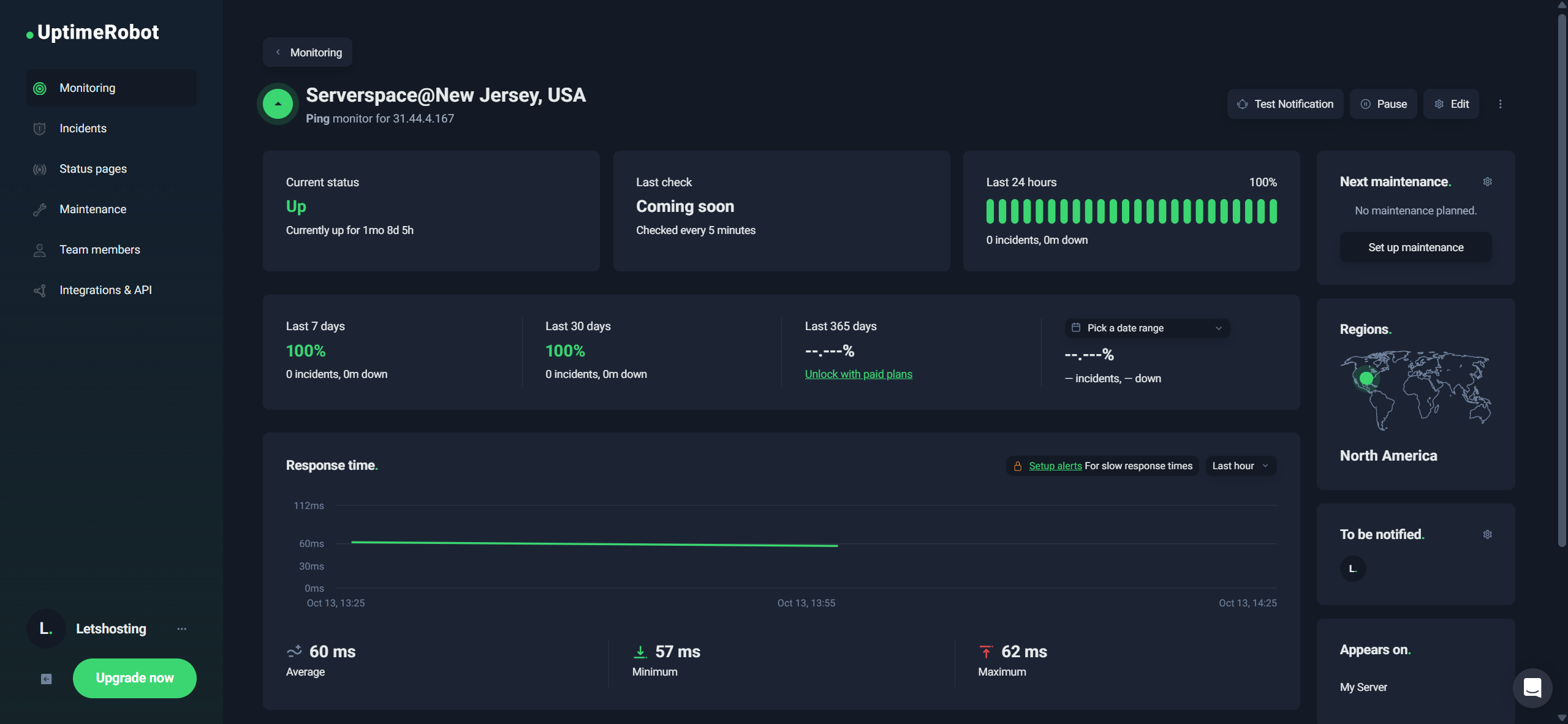
Task: Open the Pick a date range dropdown
Action: tap(1147, 328)
